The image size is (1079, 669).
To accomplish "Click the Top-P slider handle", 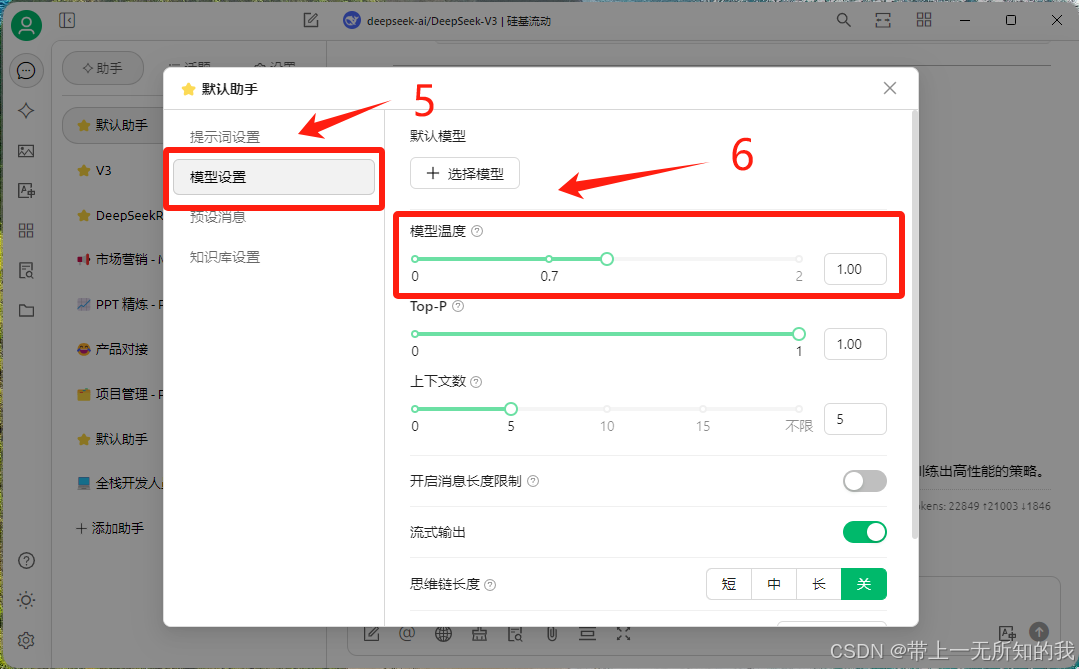I will [798, 334].
